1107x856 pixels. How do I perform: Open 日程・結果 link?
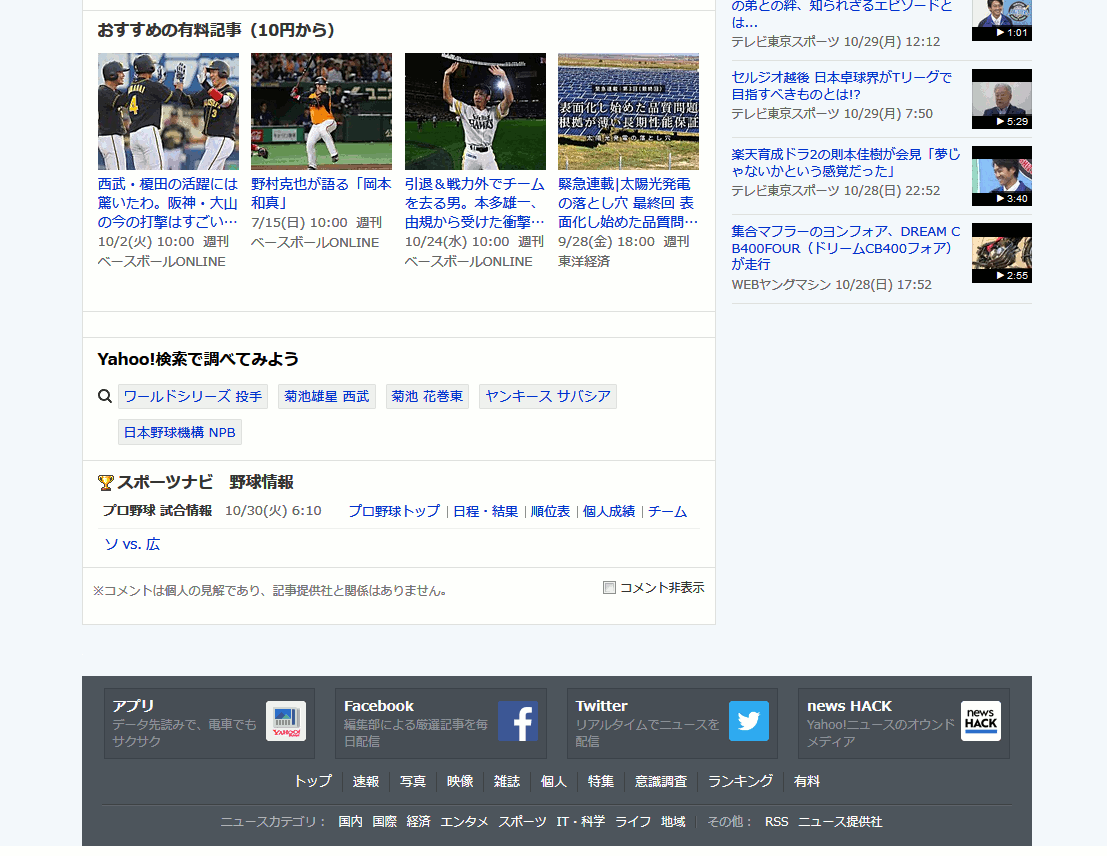point(486,511)
